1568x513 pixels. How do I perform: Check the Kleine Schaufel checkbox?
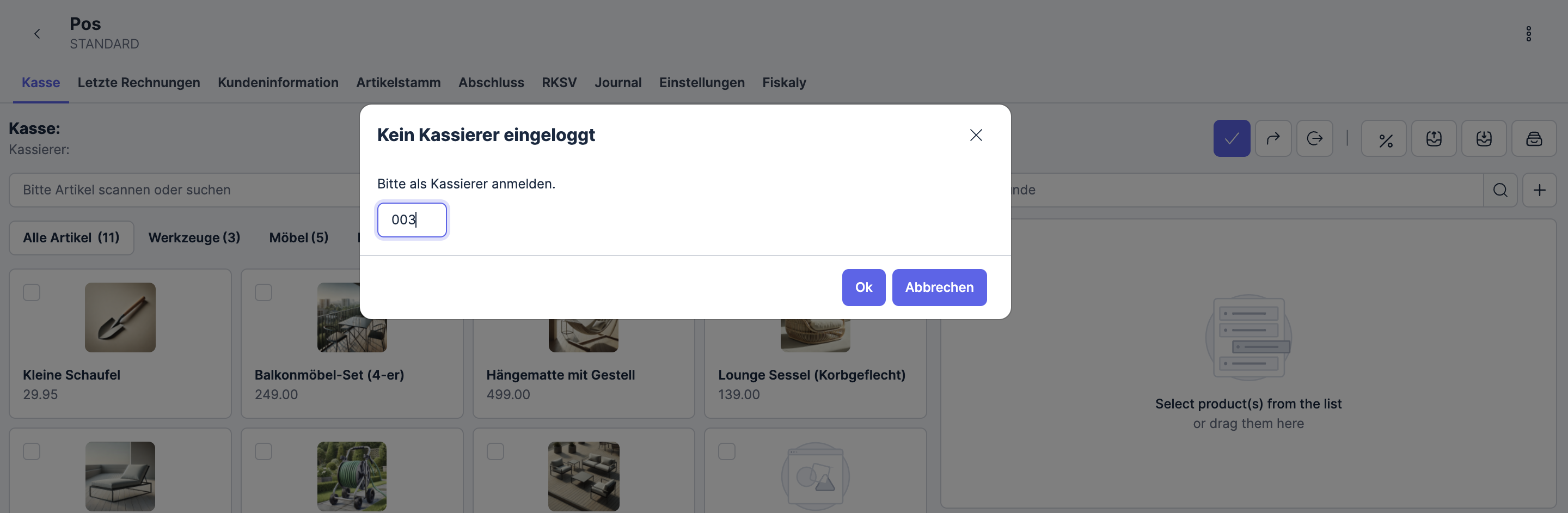32,292
